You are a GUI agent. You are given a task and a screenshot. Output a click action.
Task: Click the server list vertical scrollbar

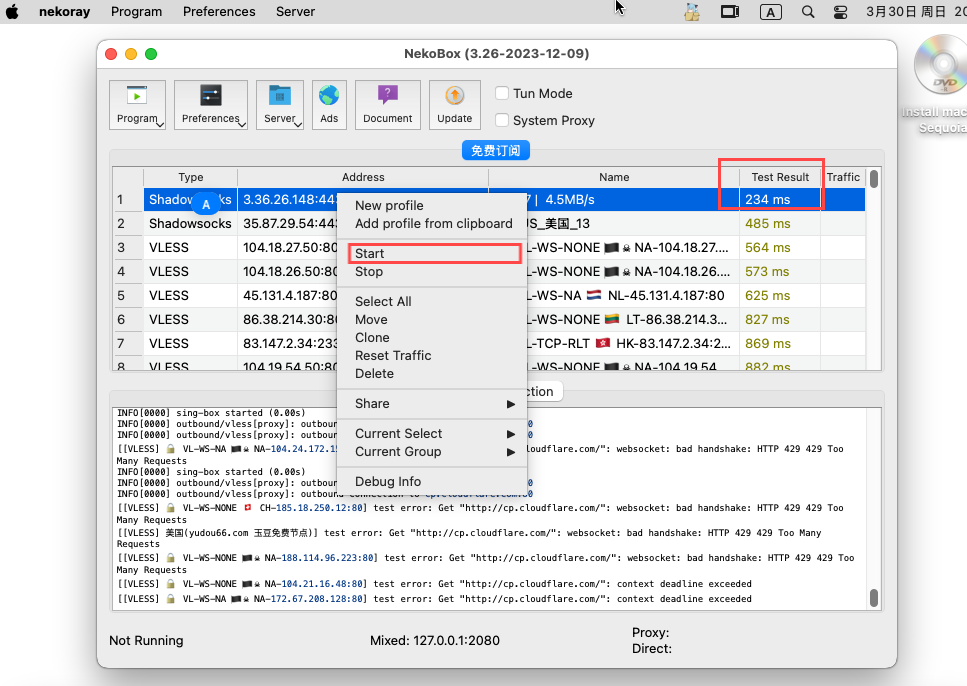tap(874, 178)
